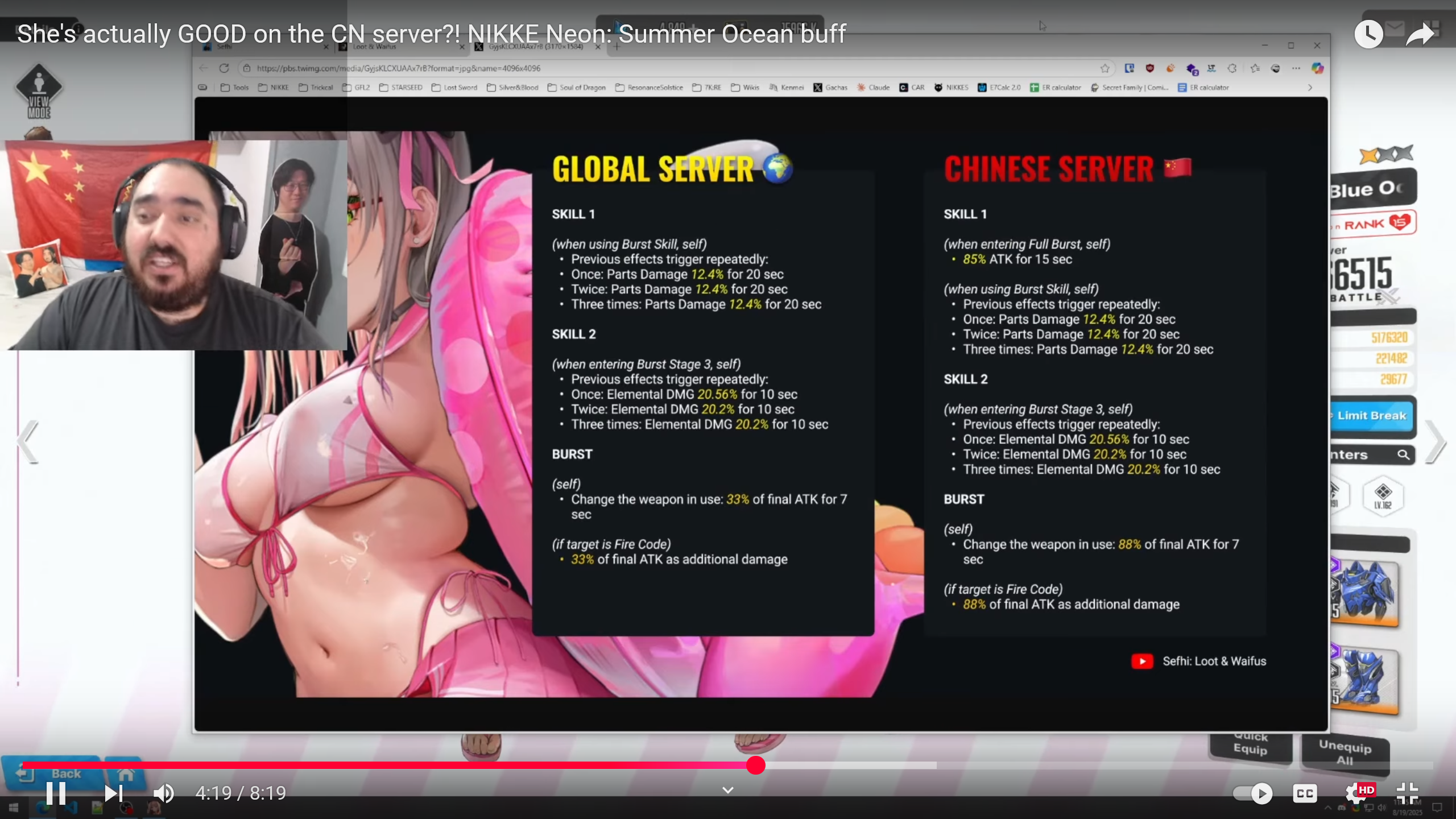Click the Watch Later clock icon
This screenshot has width=1456, height=819.
point(1368,34)
